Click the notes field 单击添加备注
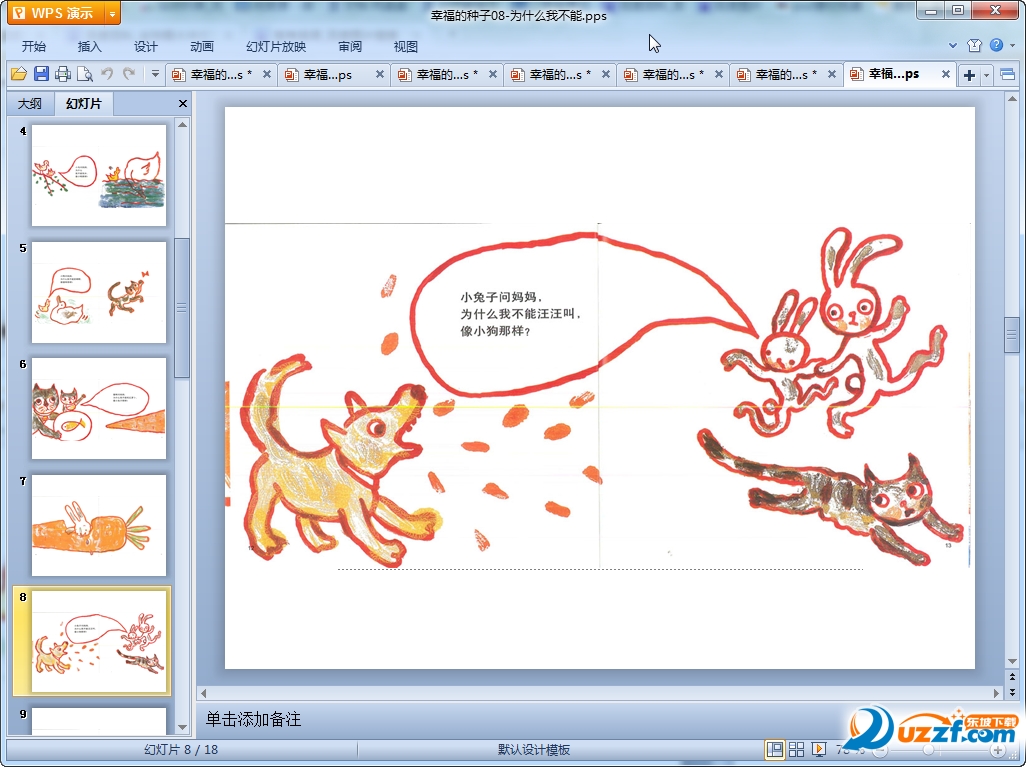1026x767 pixels. (253, 719)
